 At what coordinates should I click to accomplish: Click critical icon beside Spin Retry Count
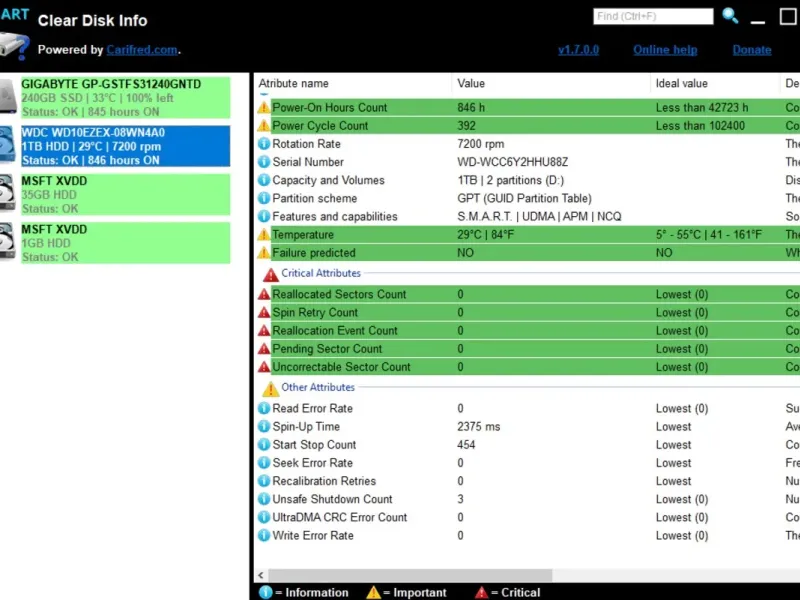(264, 312)
